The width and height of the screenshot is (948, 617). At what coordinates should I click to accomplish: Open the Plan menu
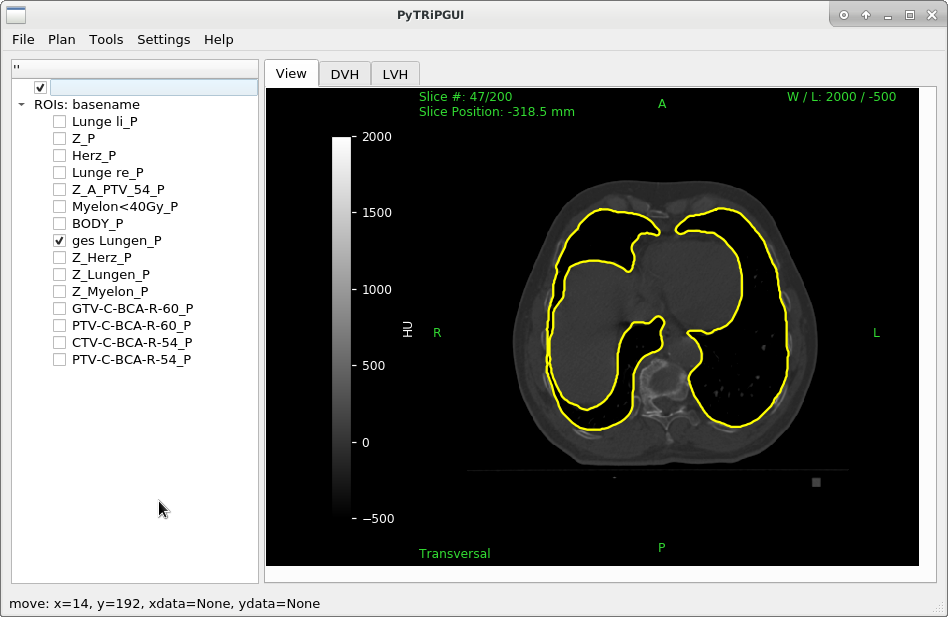click(61, 39)
